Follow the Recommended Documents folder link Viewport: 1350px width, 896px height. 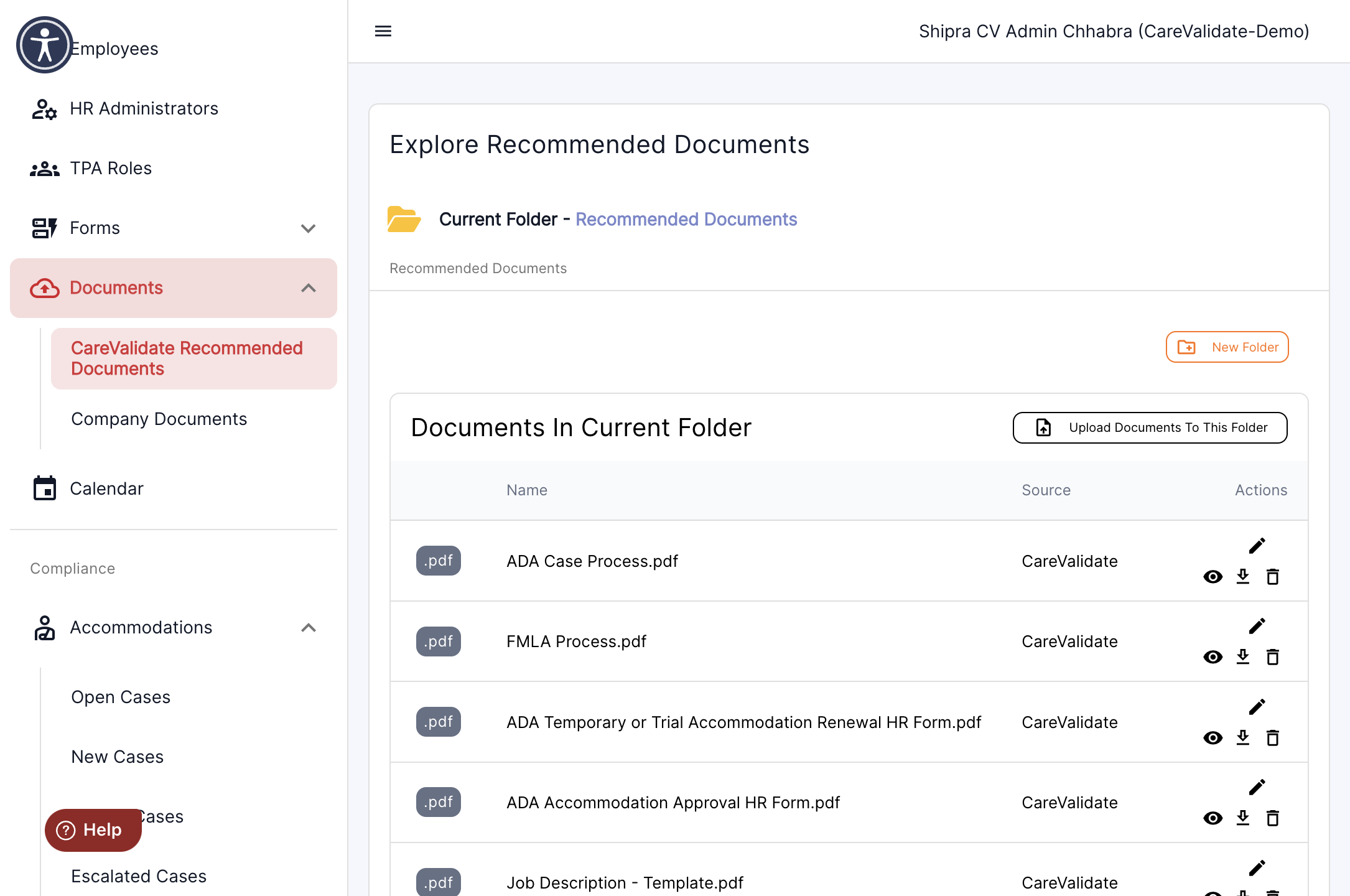pos(686,220)
